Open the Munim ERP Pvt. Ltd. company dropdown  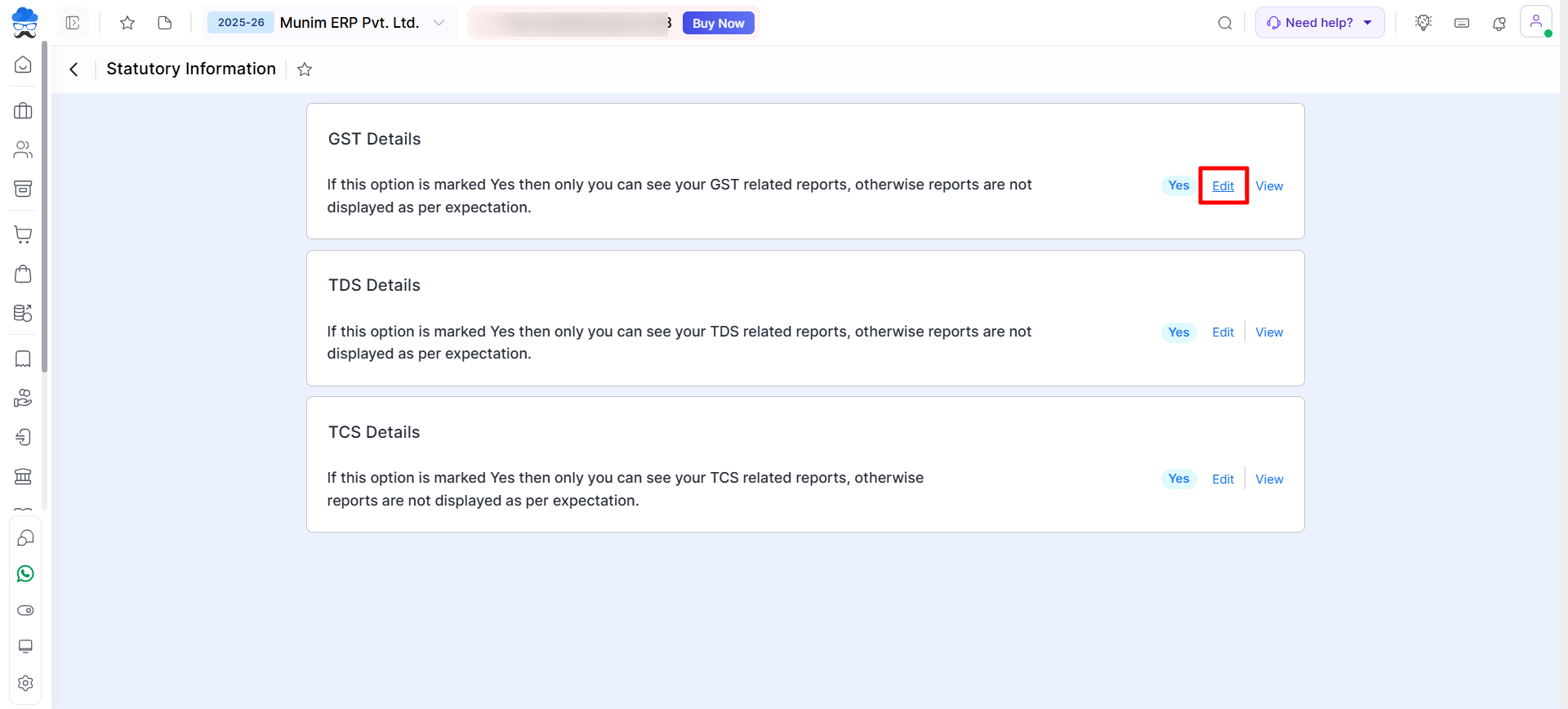tap(439, 23)
